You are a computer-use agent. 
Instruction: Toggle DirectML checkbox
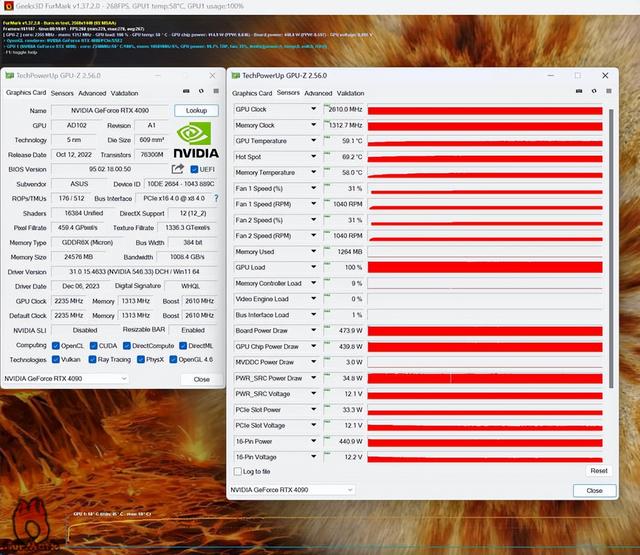183,346
